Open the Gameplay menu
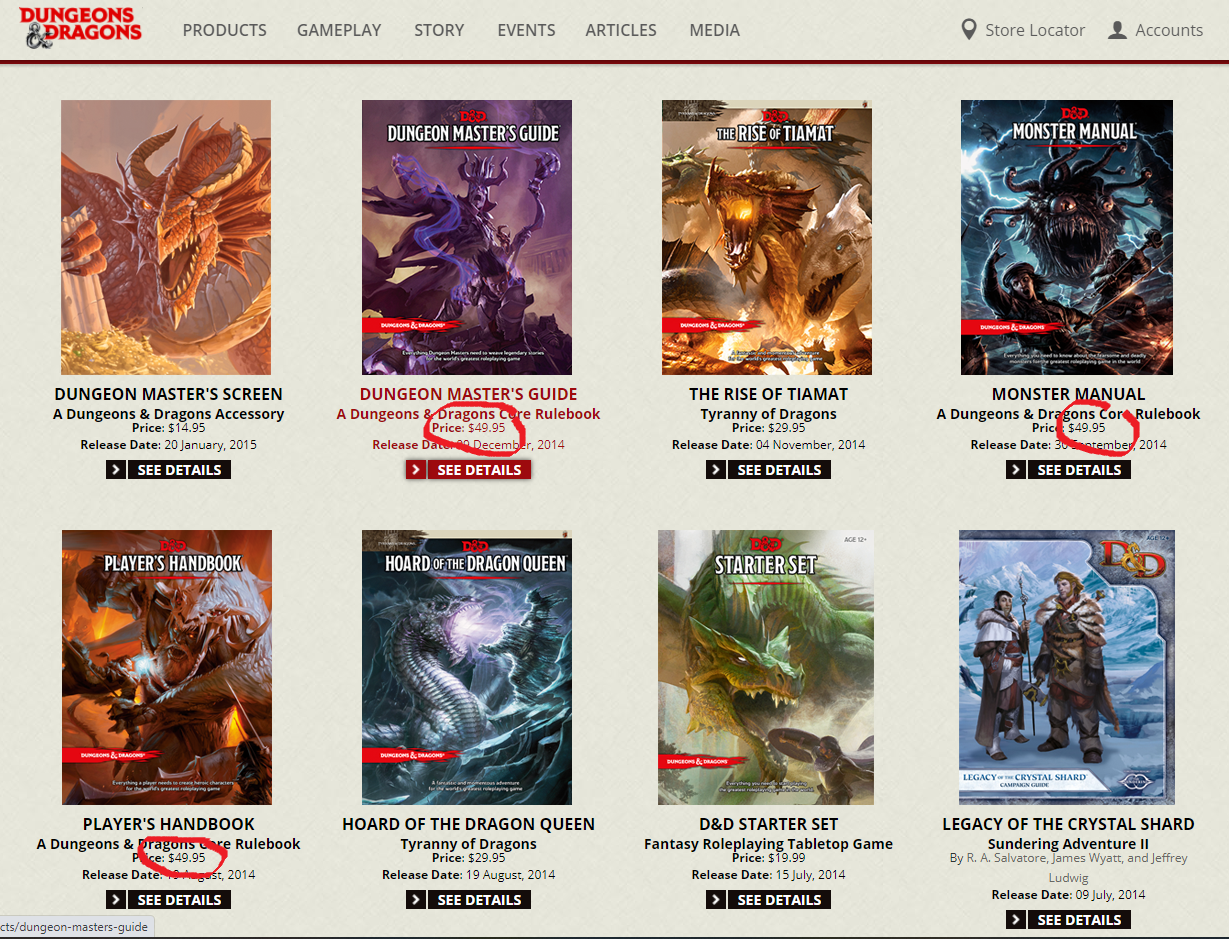The height and width of the screenshot is (939, 1229). click(x=339, y=30)
